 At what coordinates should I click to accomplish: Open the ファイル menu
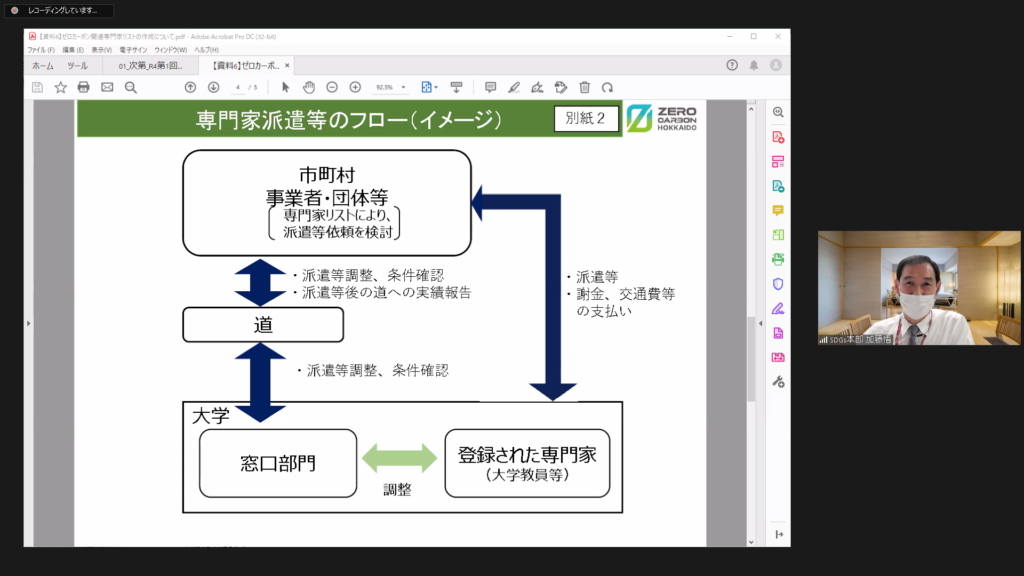tap(41, 49)
